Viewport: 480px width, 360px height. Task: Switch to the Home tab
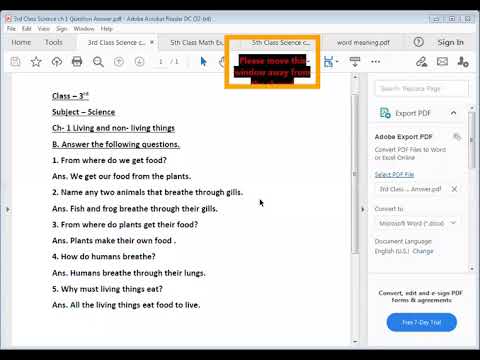coord(21,42)
